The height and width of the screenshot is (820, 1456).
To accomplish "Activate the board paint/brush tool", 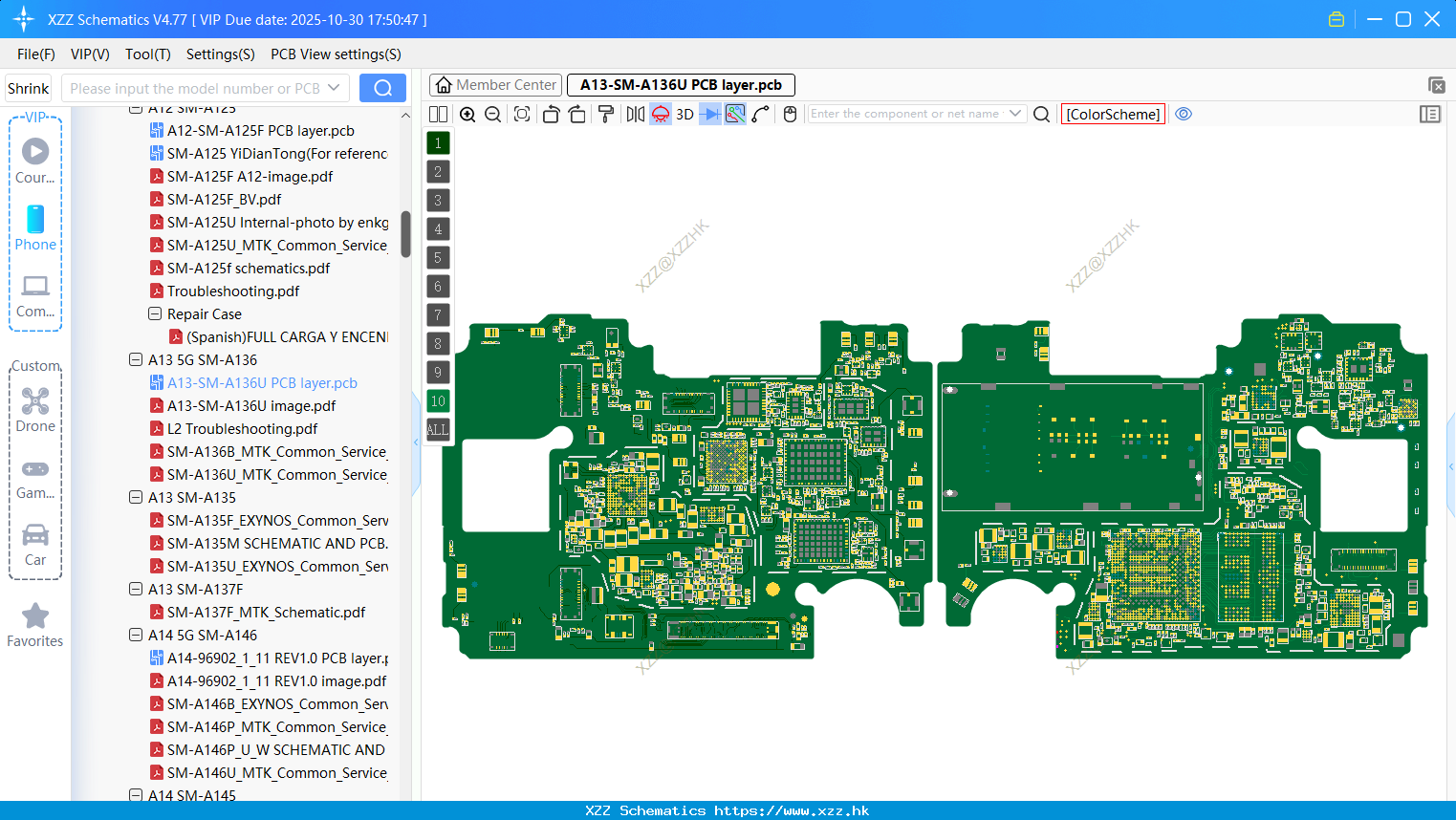I will [605, 114].
